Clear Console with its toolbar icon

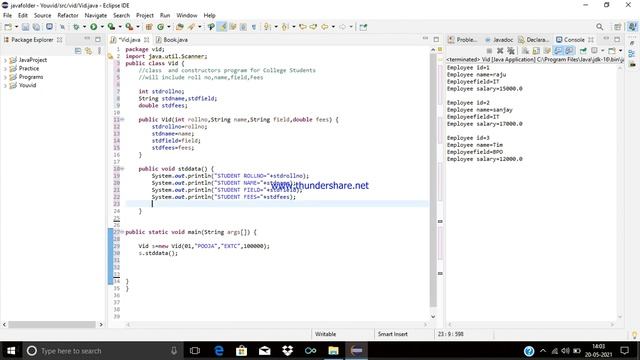point(525,51)
